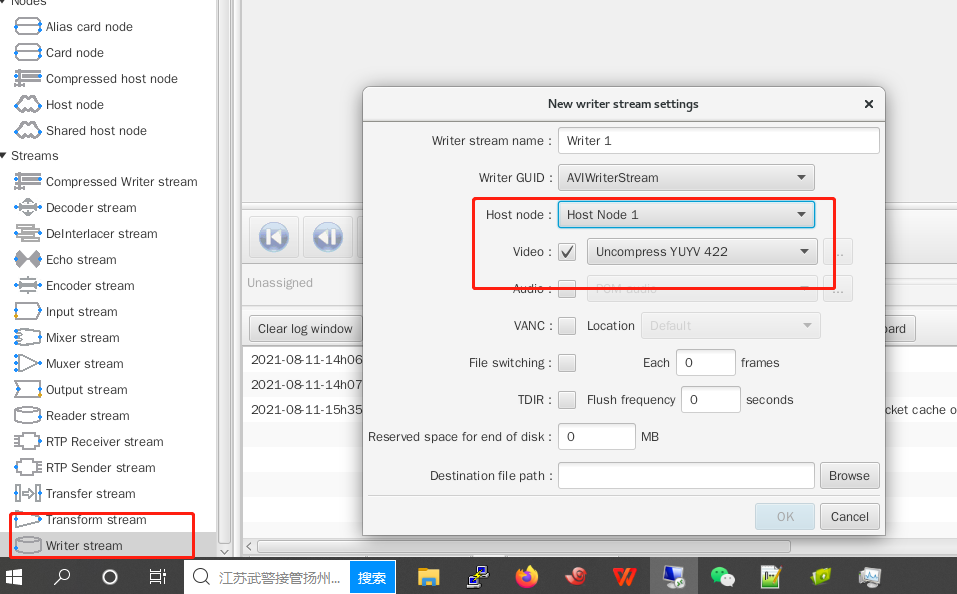Select the Decoder stream icon
The height and width of the screenshot is (594, 957).
(x=27, y=208)
